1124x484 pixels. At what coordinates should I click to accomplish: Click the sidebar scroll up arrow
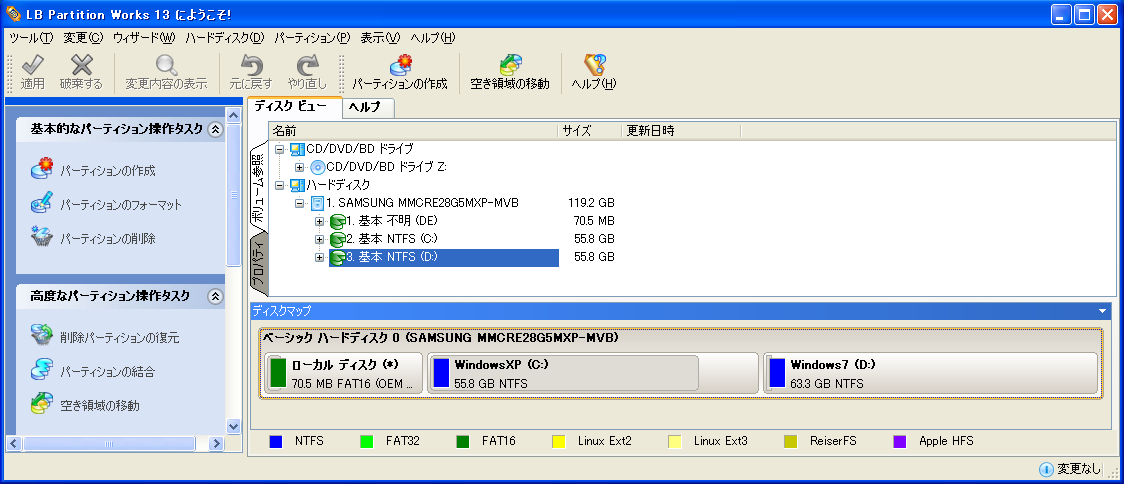(233, 114)
